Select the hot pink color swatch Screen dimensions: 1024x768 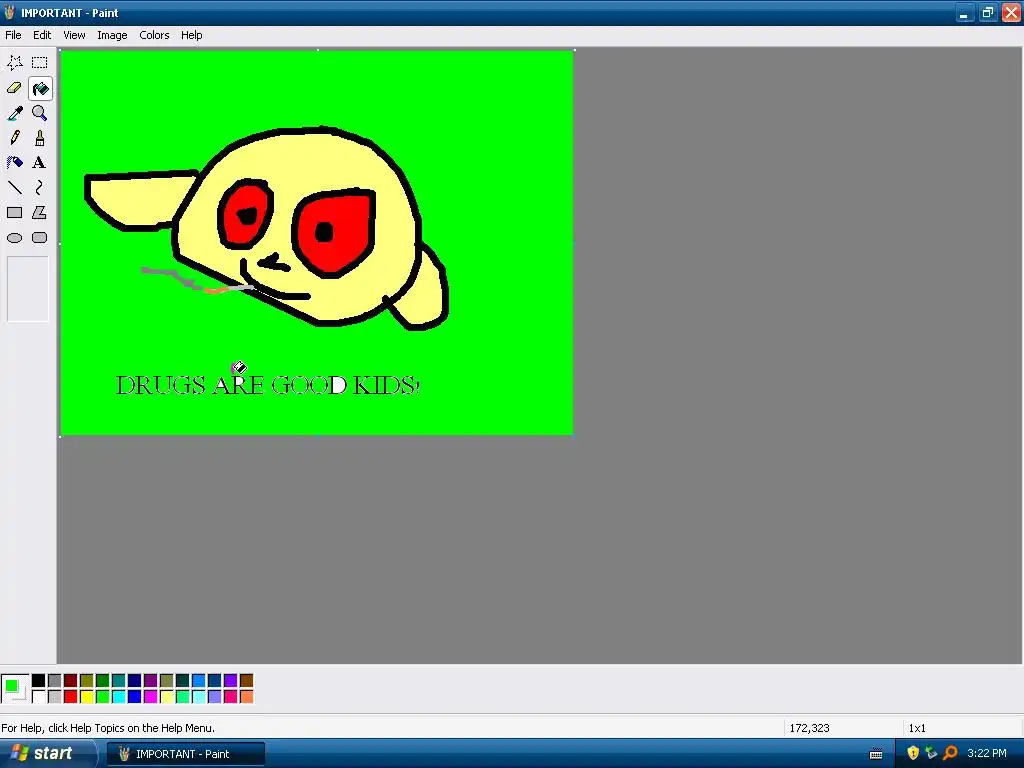click(231, 697)
